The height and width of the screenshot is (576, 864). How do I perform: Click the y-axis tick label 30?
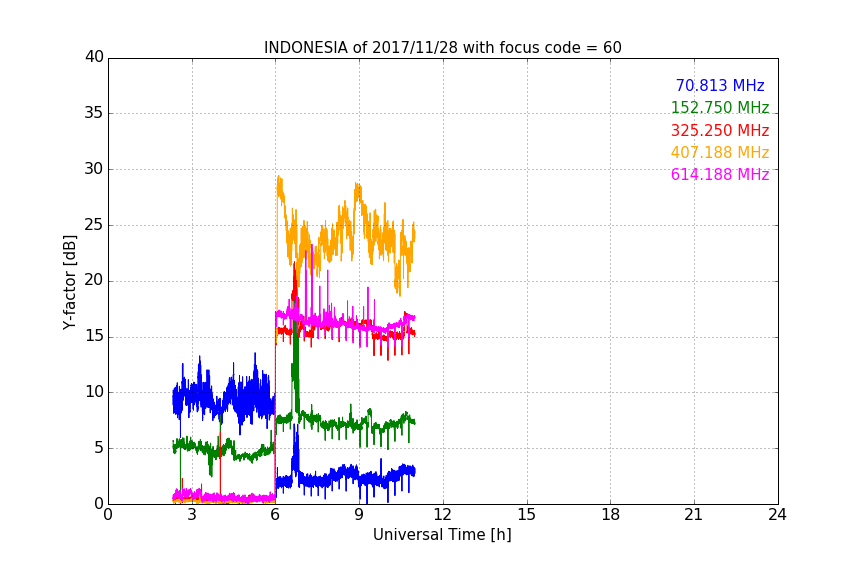click(x=94, y=169)
